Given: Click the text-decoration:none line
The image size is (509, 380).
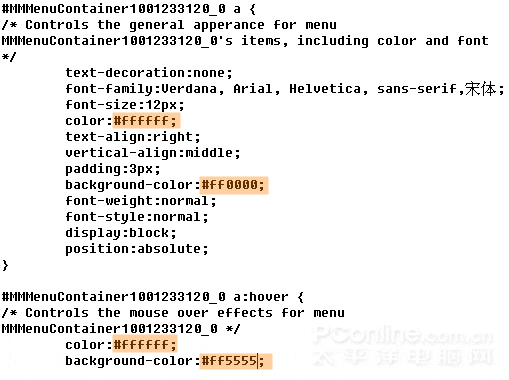Looking at the screenshot, I should coord(149,73).
